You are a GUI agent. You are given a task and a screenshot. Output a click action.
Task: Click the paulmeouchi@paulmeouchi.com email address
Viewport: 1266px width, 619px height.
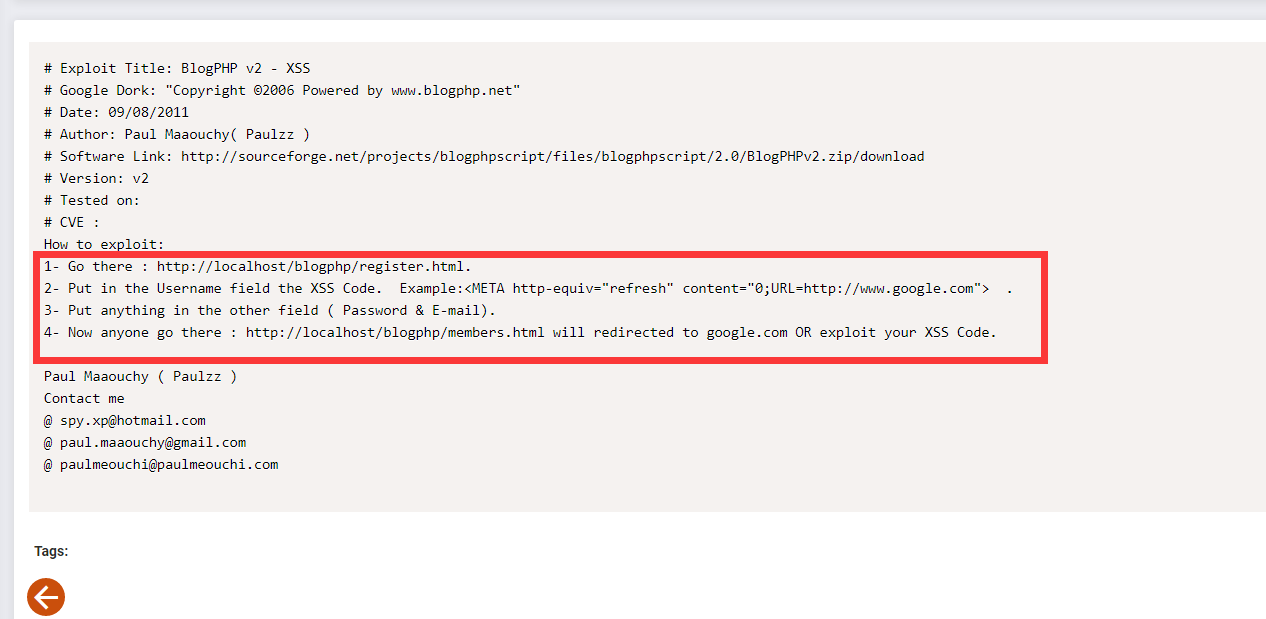pyautogui.click(x=169, y=465)
